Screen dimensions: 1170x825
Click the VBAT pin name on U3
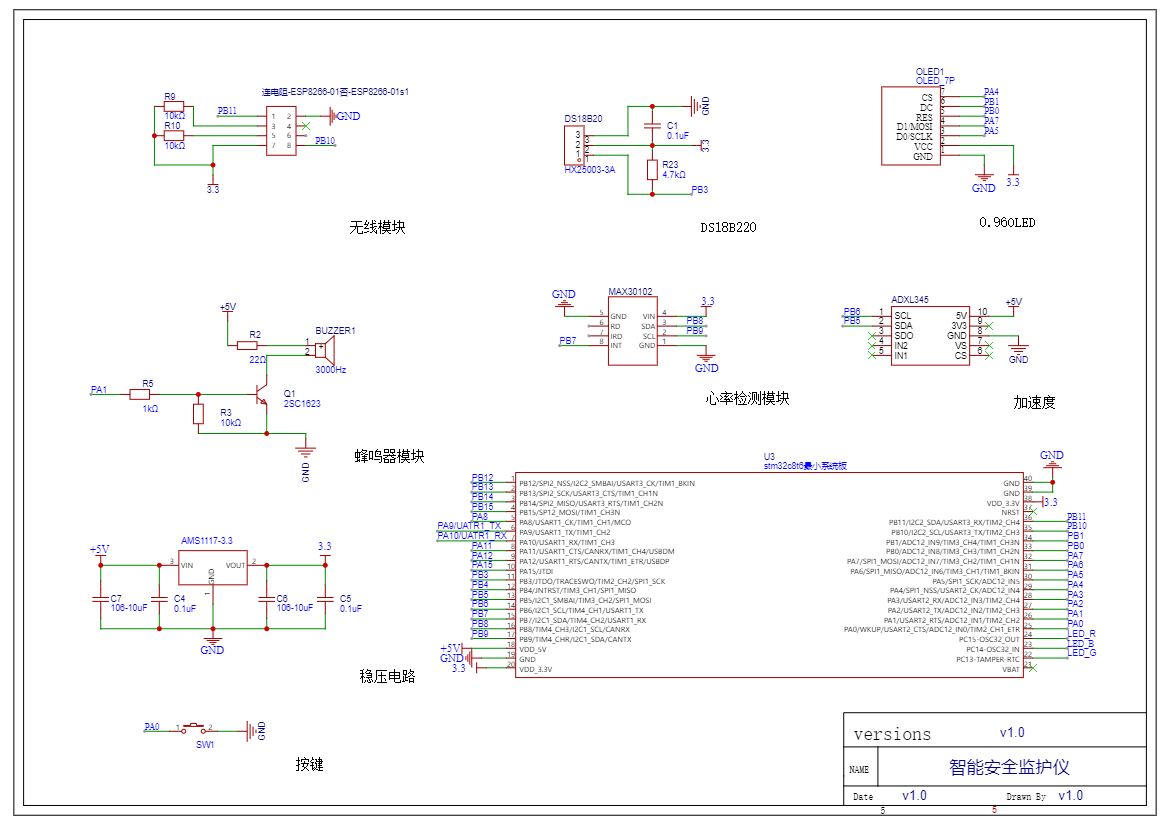pyautogui.click(x=1010, y=670)
